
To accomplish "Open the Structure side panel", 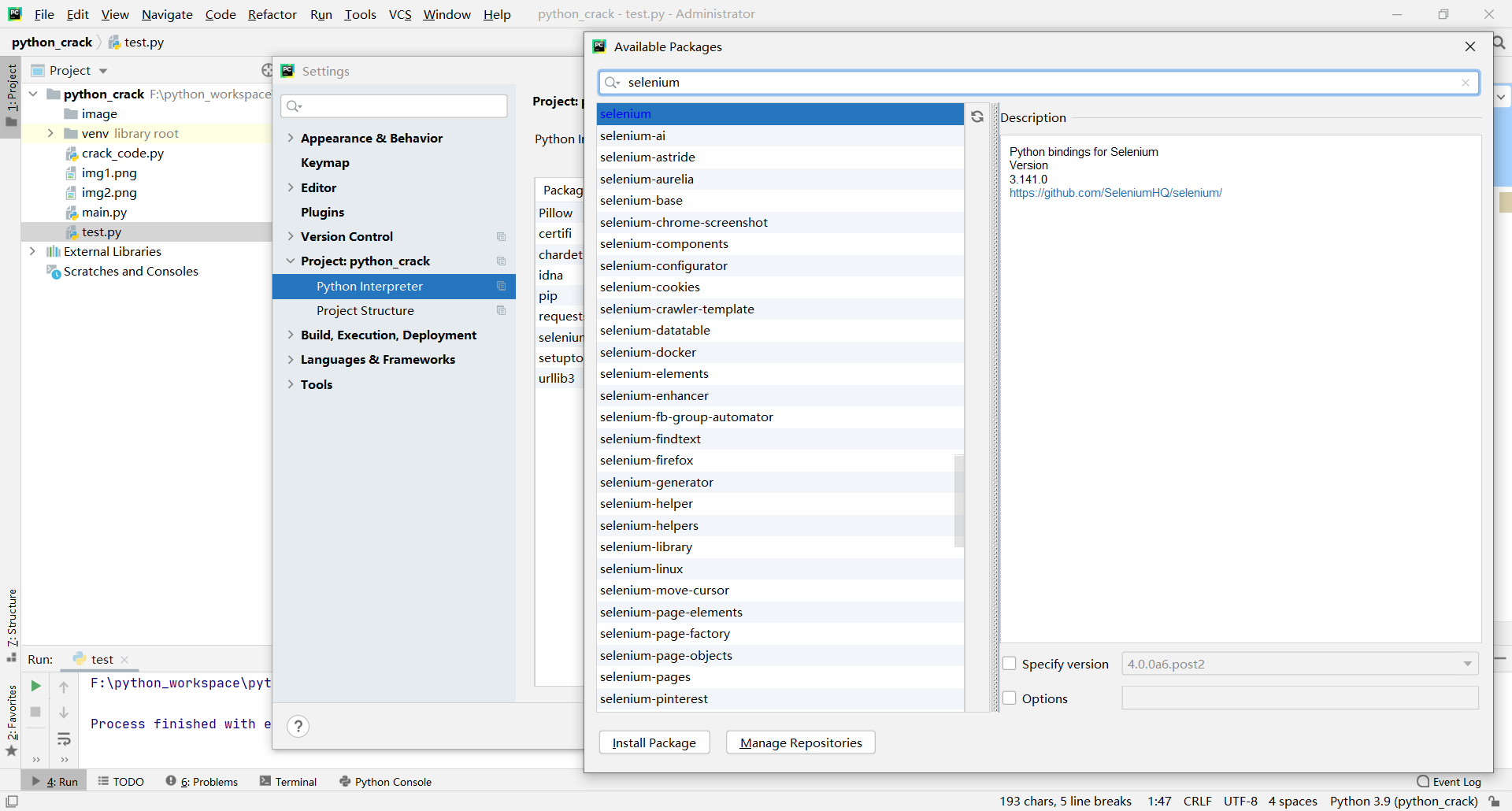I will point(12,625).
